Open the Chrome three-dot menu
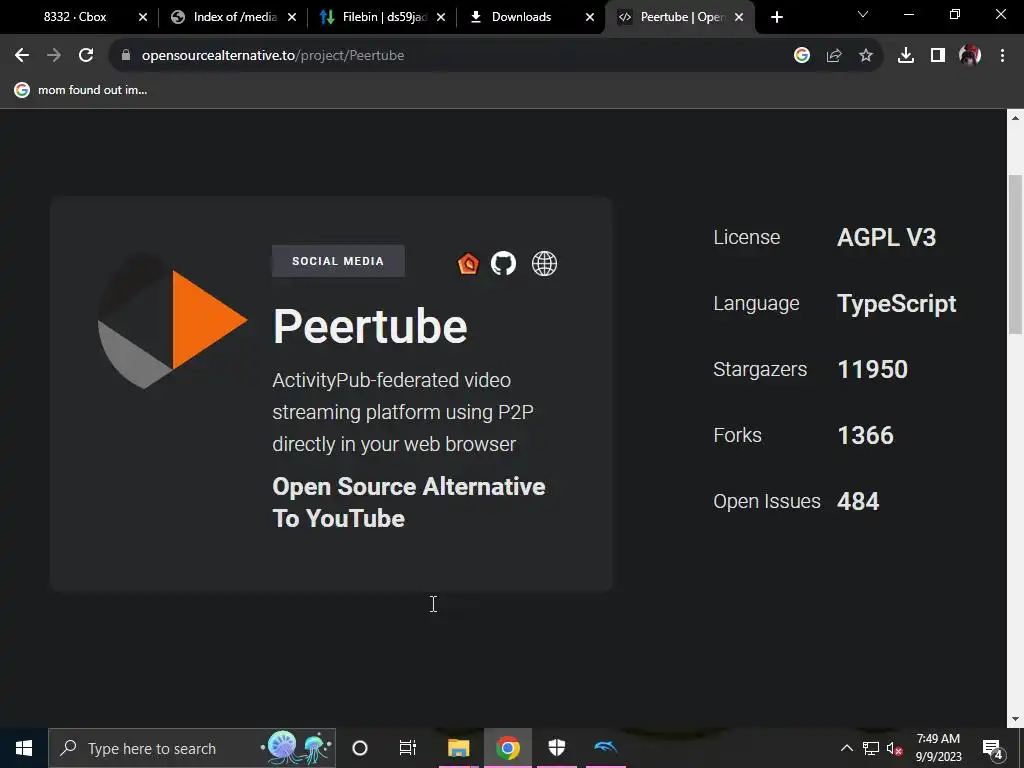The width and height of the screenshot is (1024, 768). pyautogui.click(x=1002, y=56)
